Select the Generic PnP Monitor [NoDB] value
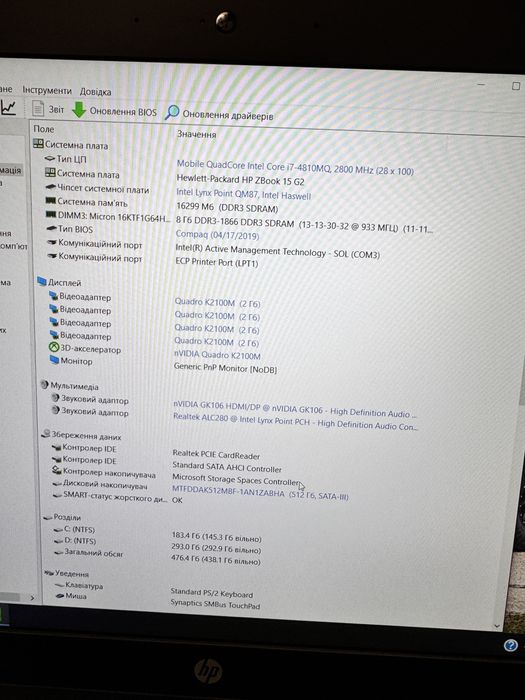Viewport: 525px width, 700px height. tap(225, 368)
